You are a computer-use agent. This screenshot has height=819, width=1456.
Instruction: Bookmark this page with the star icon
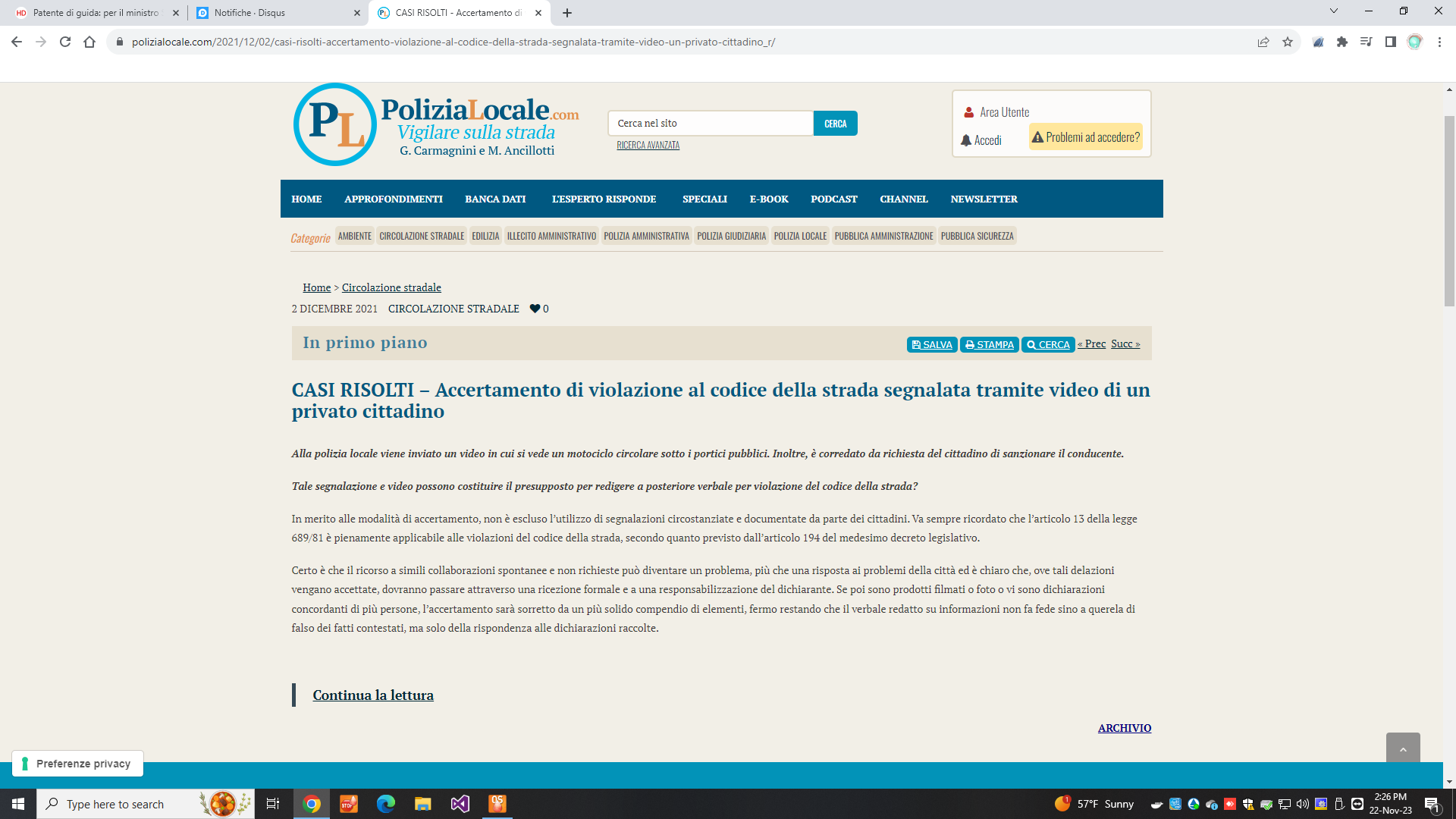[1288, 42]
